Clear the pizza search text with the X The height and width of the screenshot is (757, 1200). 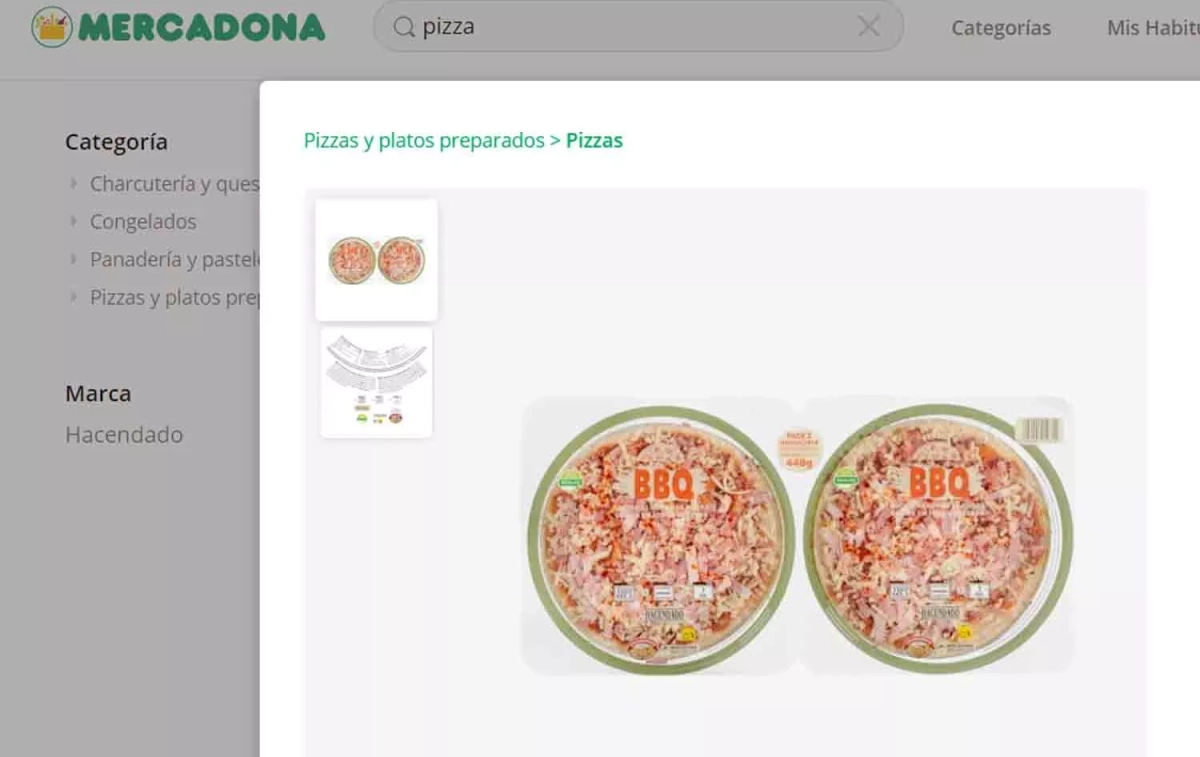point(869,27)
